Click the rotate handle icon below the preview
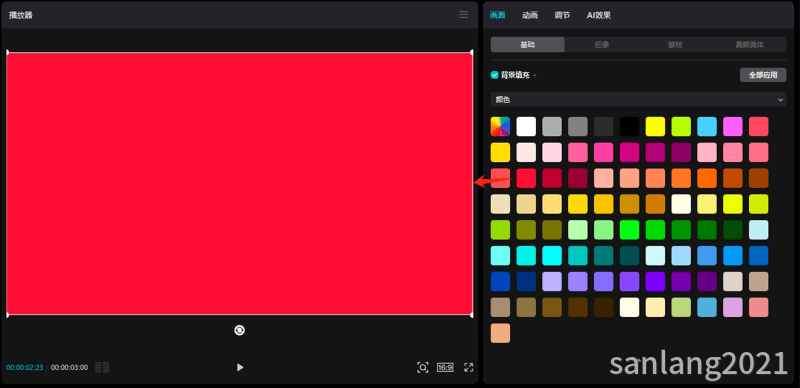The width and height of the screenshot is (800, 388). 239,330
